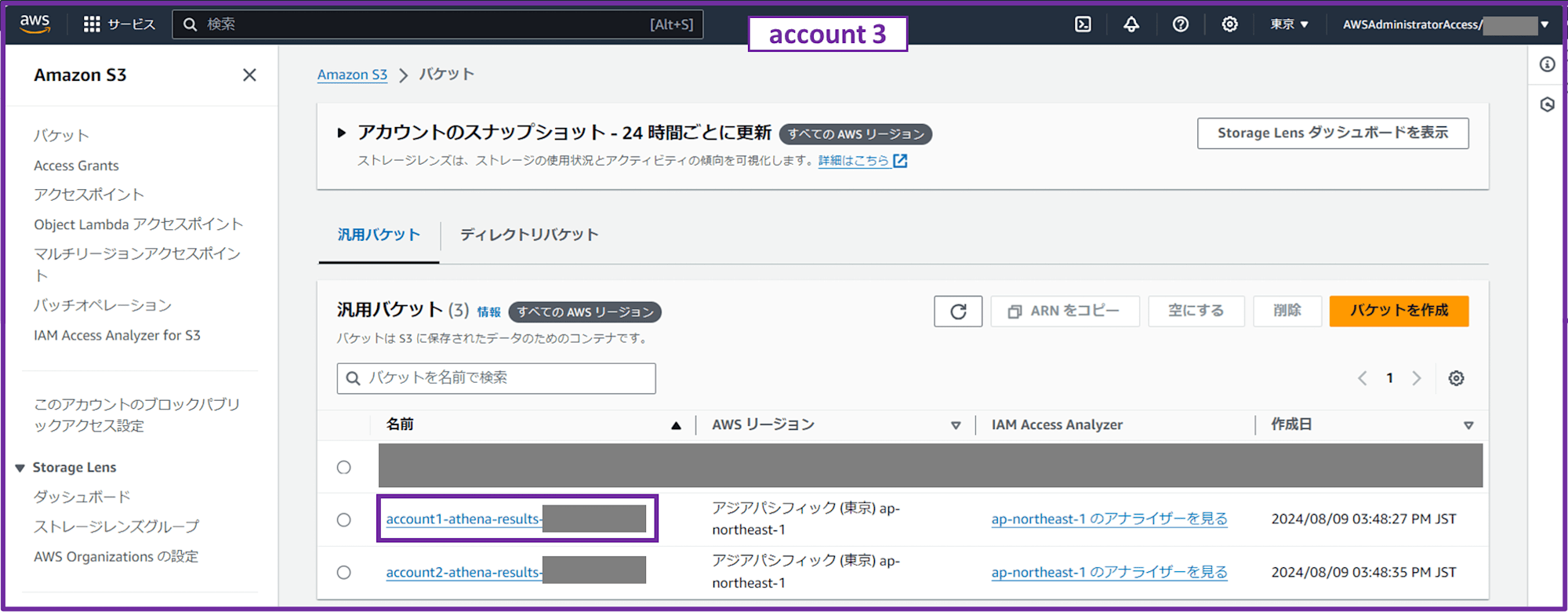Image resolution: width=1568 pixels, height=612 pixels.
Task: Click 2024/08/09 03:48:35 PM JST date
Action: click(1363, 572)
